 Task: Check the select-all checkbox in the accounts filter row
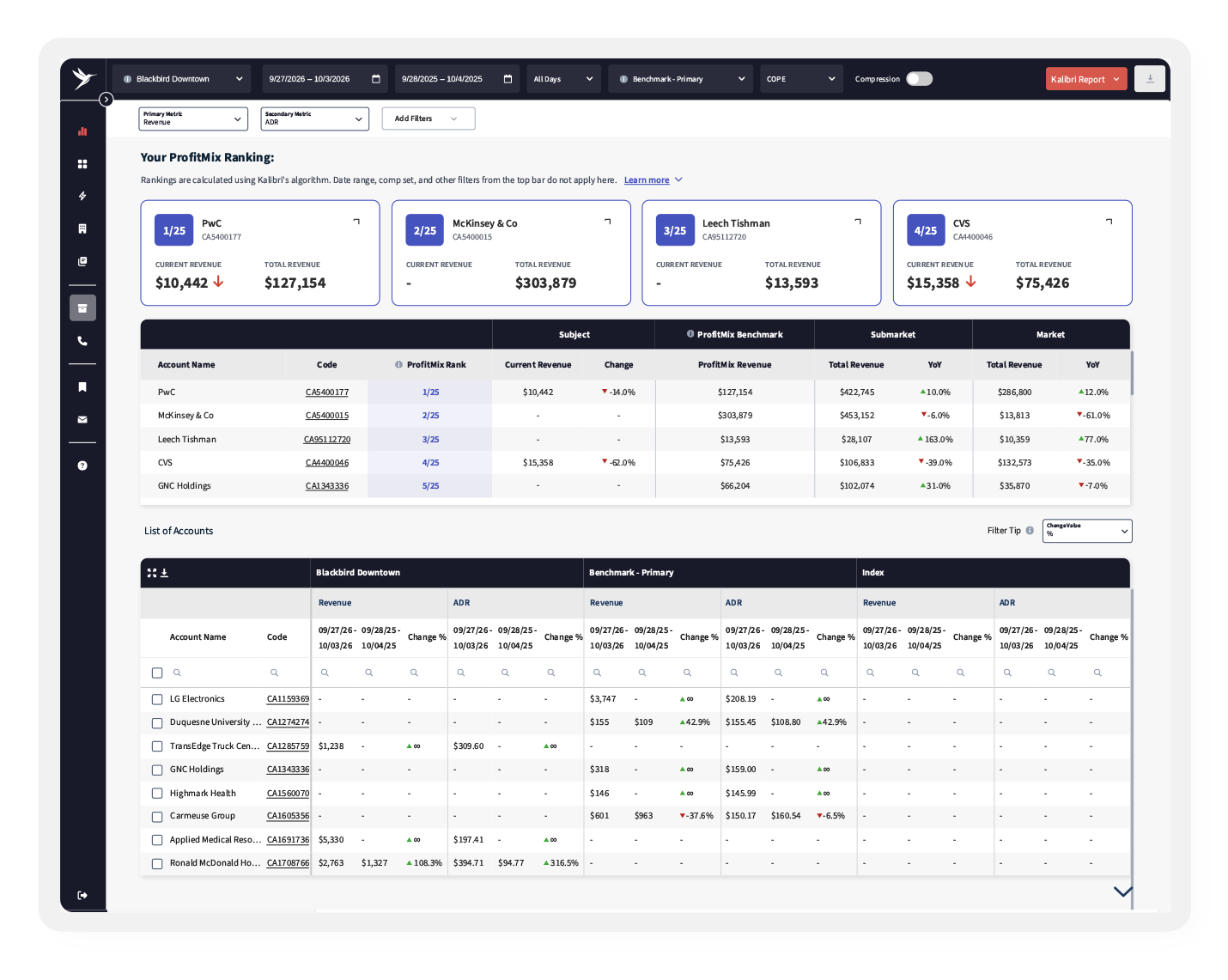tap(157, 673)
